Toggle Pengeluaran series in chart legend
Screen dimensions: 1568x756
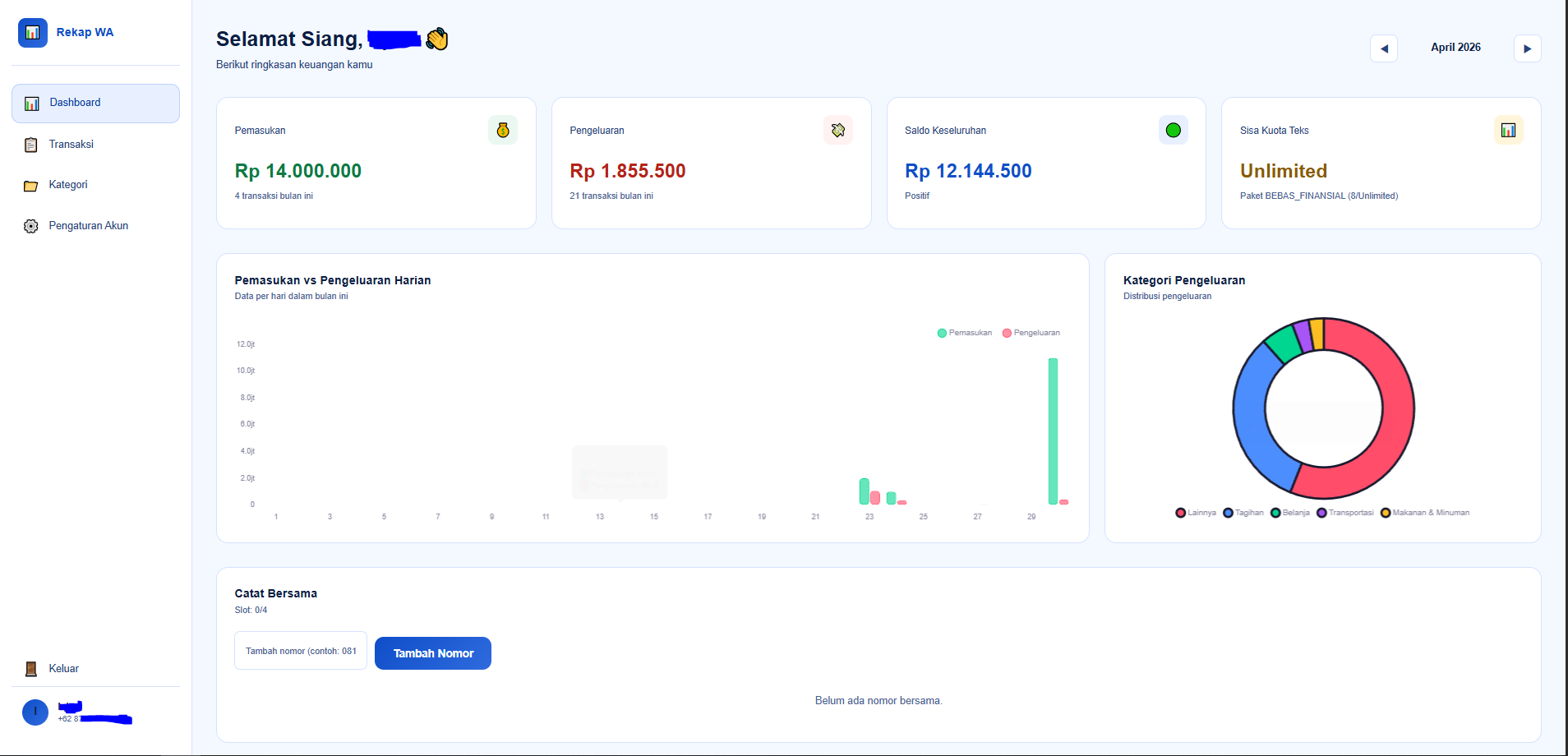tap(1031, 333)
